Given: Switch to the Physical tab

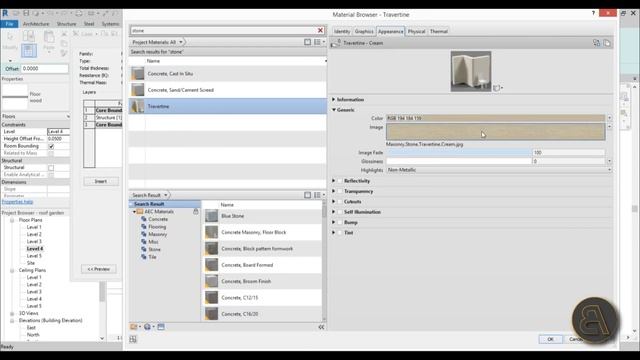Looking at the screenshot, I should tap(416, 31).
